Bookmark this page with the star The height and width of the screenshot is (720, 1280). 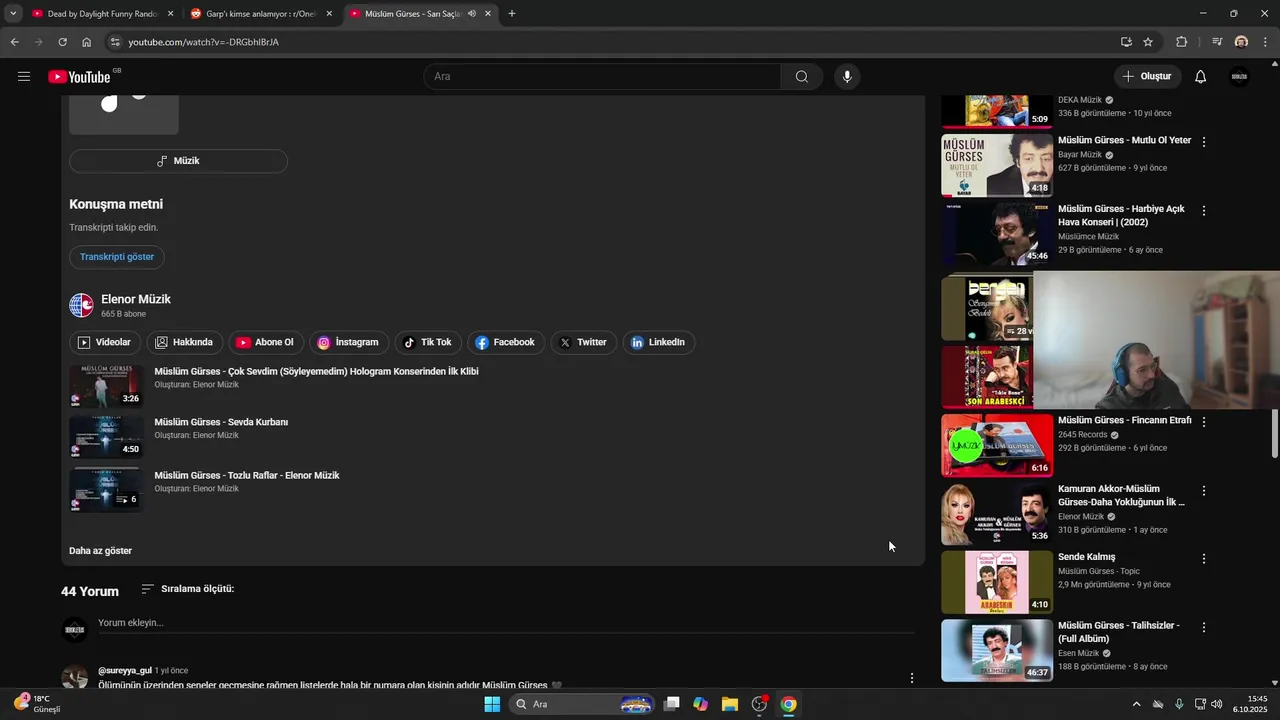(x=1148, y=42)
